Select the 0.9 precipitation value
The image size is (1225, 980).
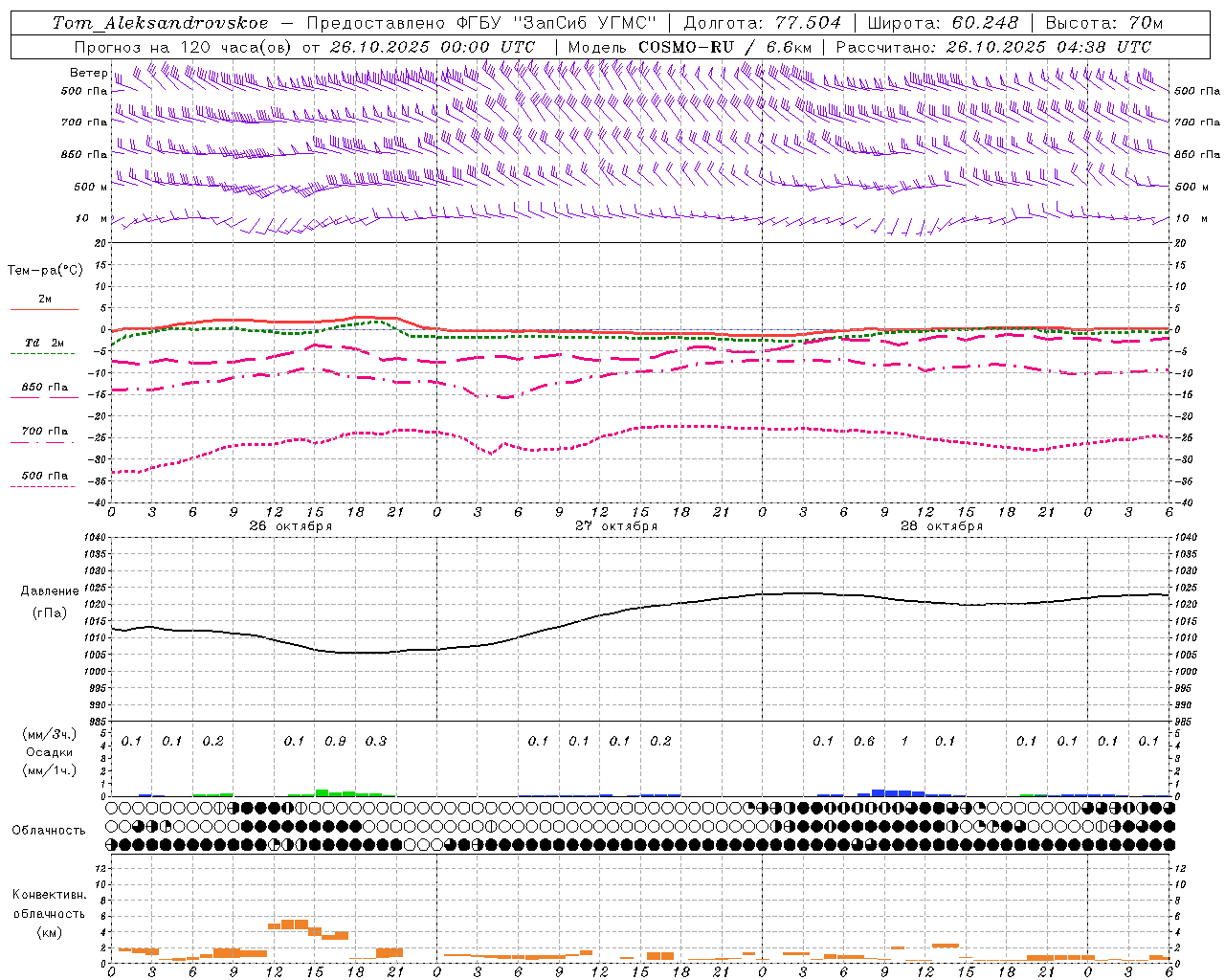pos(335,742)
